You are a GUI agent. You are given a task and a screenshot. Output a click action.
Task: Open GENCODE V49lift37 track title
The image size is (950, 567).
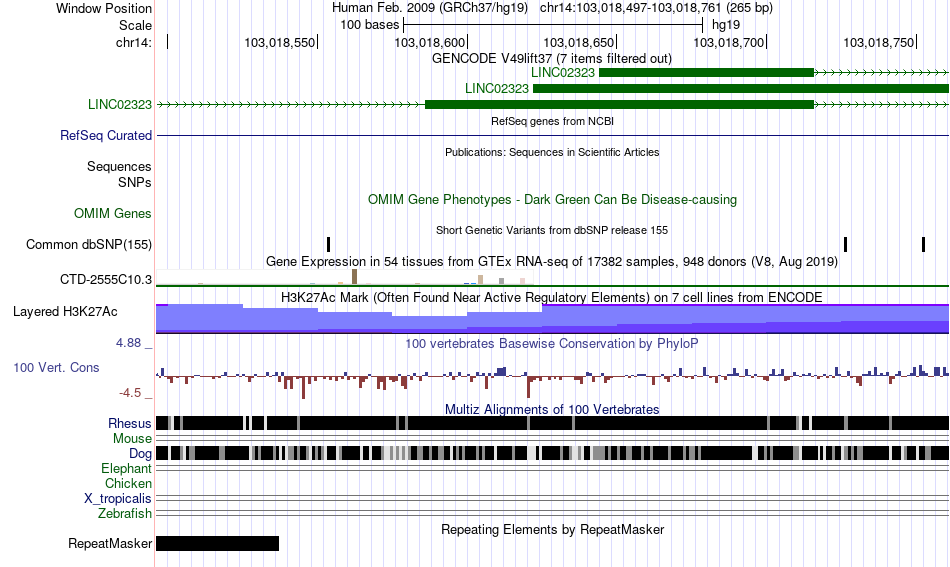(x=552, y=58)
